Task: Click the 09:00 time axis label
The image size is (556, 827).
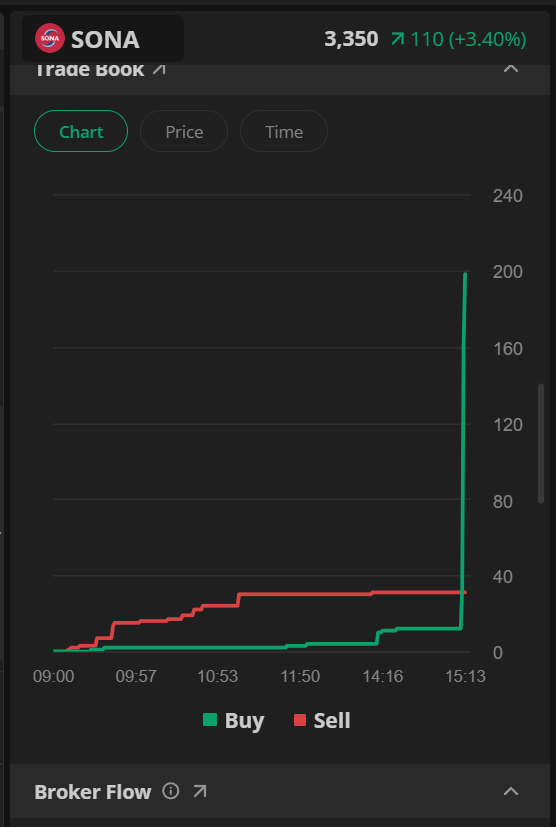Action: [x=53, y=677]
